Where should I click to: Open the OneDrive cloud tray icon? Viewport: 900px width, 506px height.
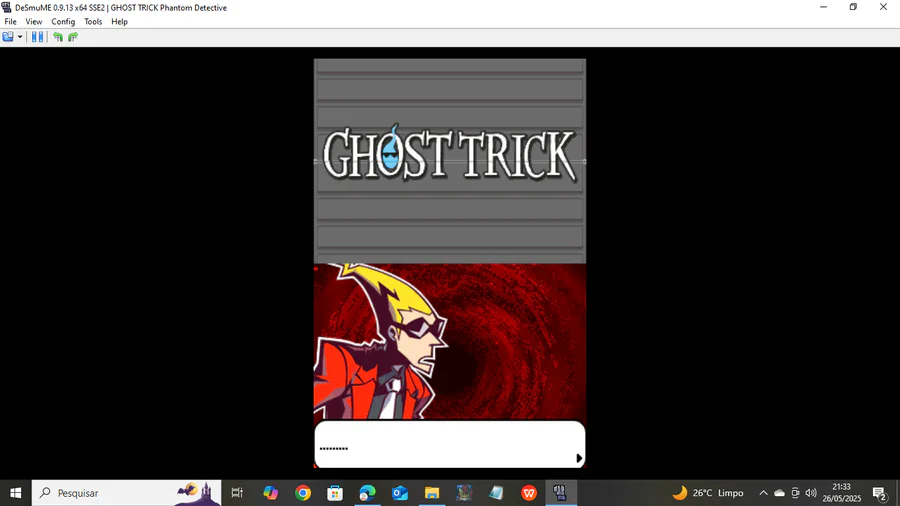pyautogui.click(x=779, y=493)
